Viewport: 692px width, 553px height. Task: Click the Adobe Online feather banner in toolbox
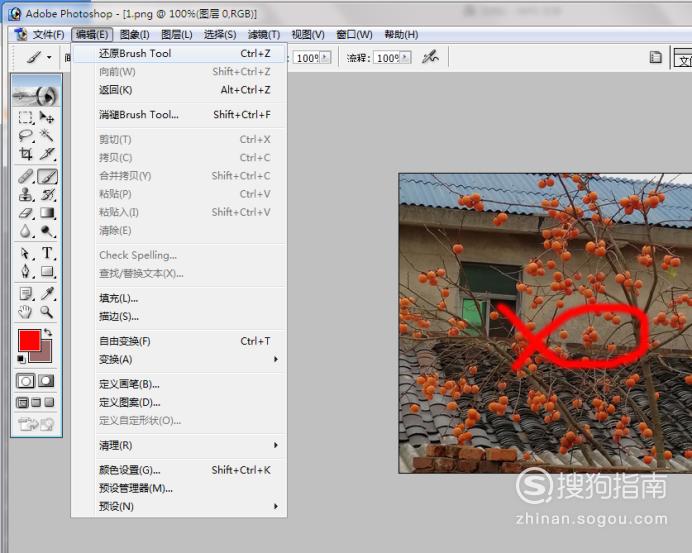pyautogui.click(x=36, y=91)
